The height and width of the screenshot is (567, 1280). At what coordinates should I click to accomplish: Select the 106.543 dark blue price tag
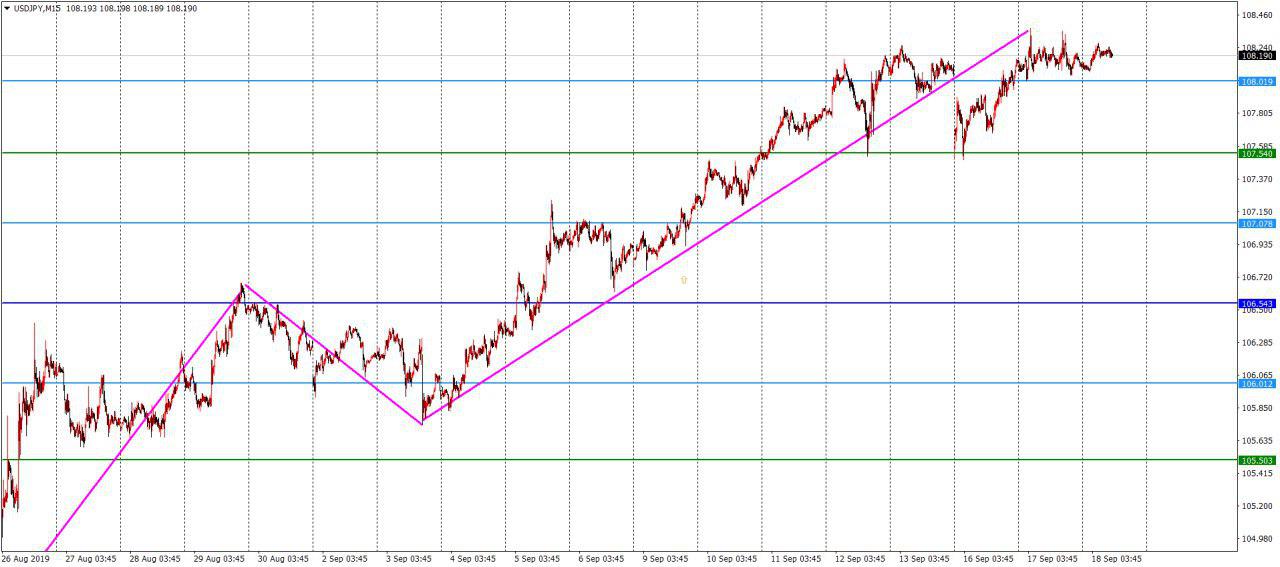coord(1257,303)
